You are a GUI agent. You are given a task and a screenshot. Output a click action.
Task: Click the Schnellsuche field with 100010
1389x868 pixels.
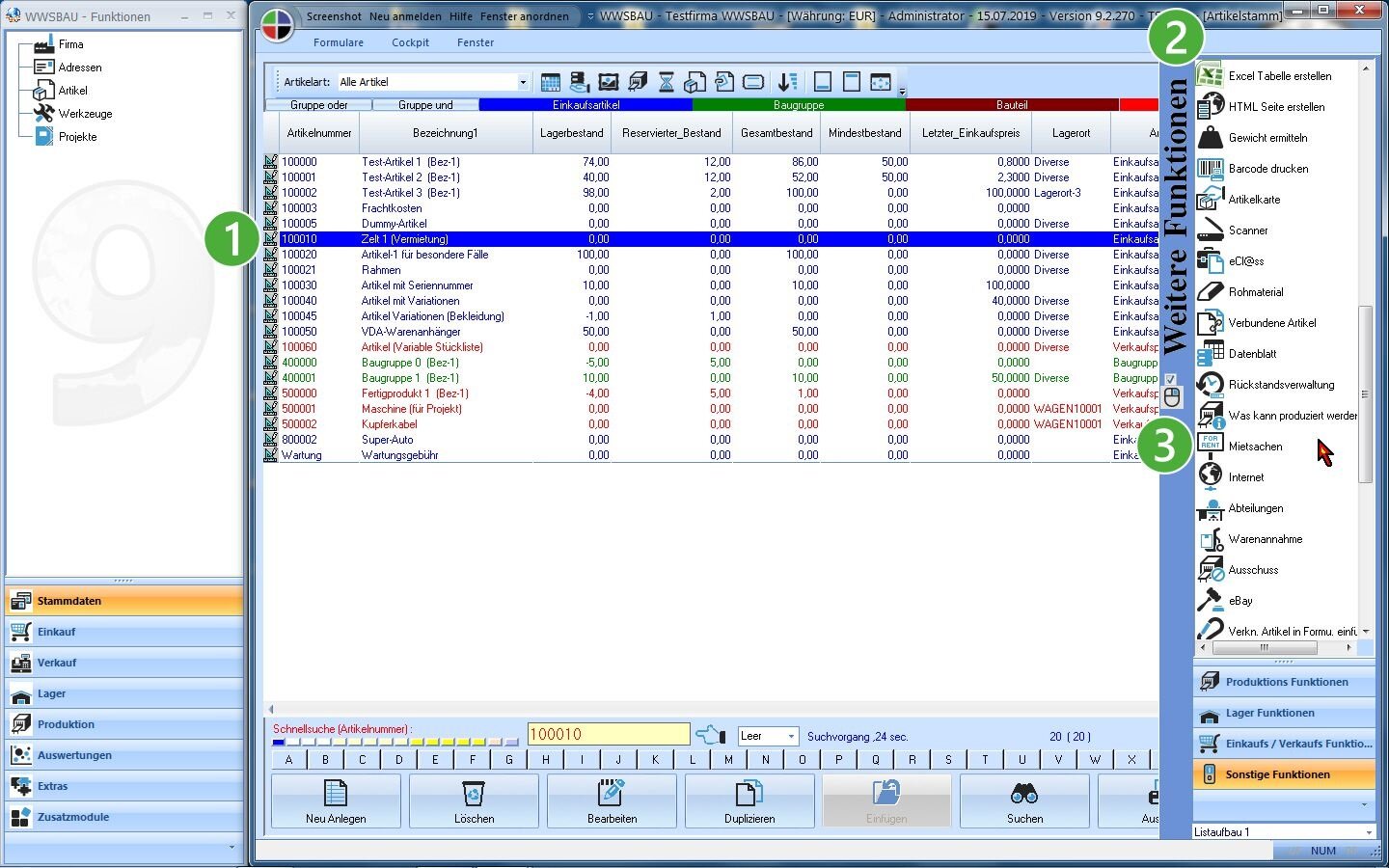click(x=609, y=735)
